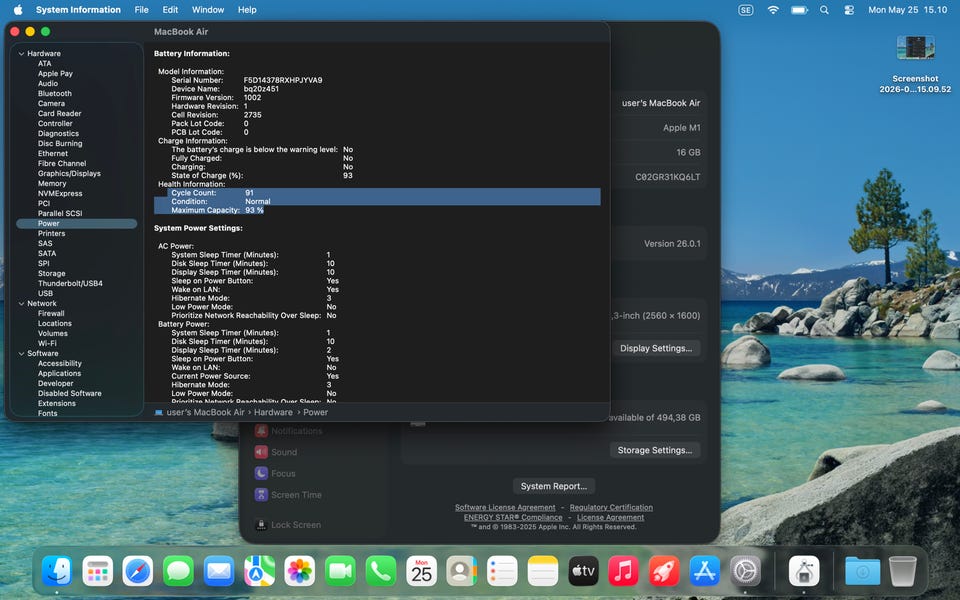Open ENERGY STAR Compliance link

pyautogui.click(x=512, y=517)
